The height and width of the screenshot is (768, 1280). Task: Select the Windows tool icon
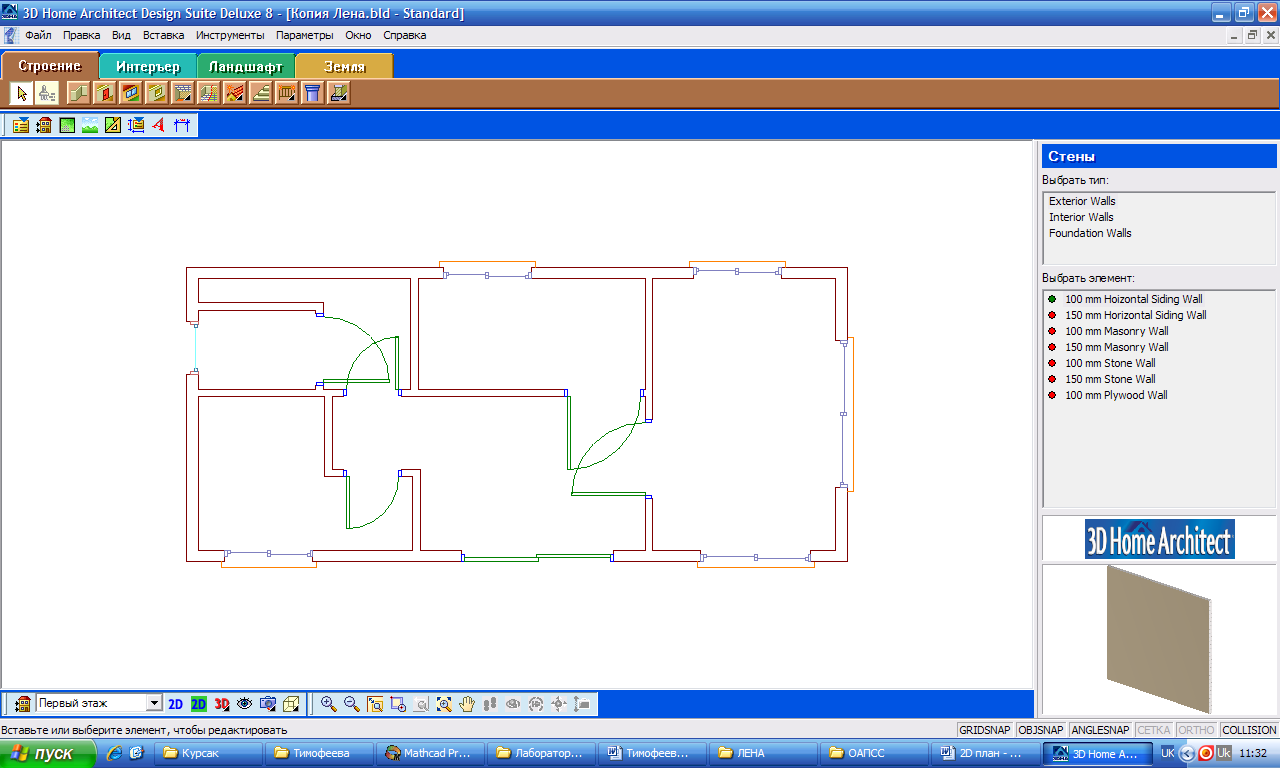coord(130,93)
